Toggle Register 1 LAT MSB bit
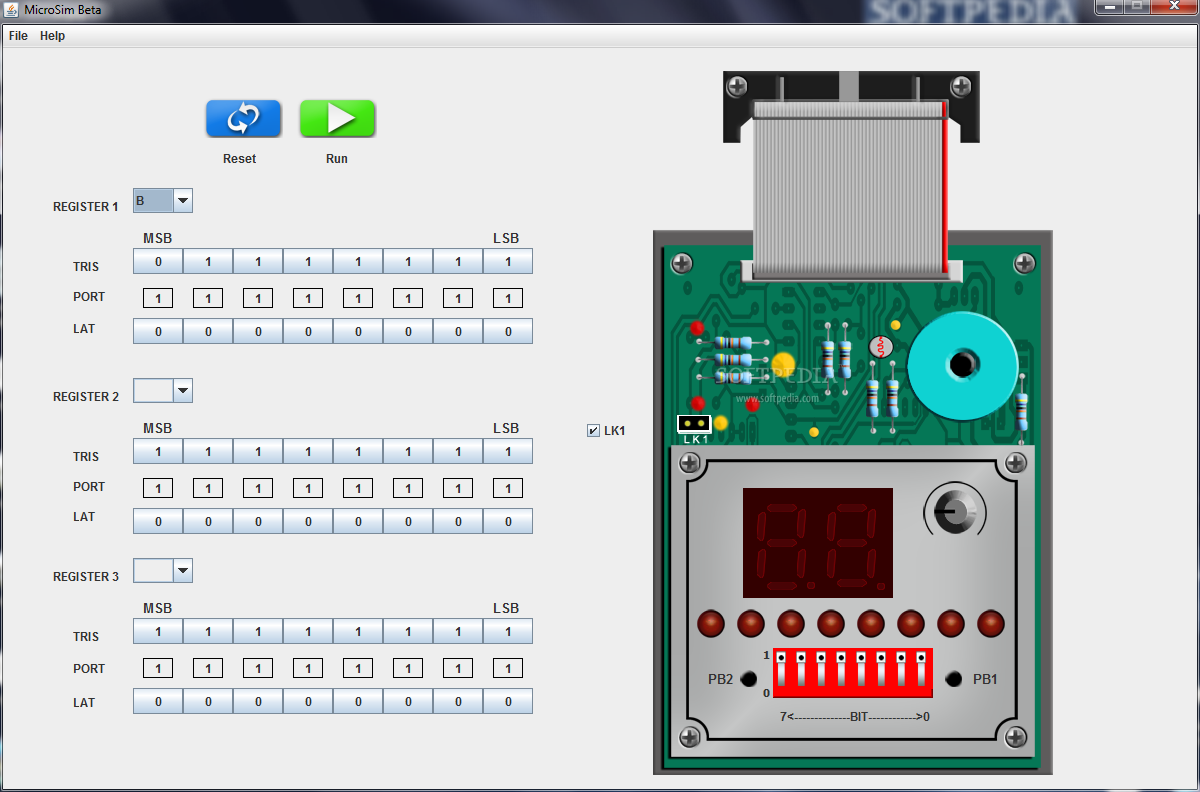This screenshot has height=792, width=1200. (158, 331)
